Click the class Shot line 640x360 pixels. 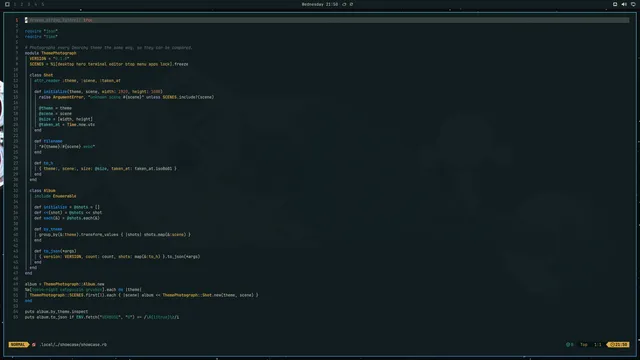coord(41,75)
